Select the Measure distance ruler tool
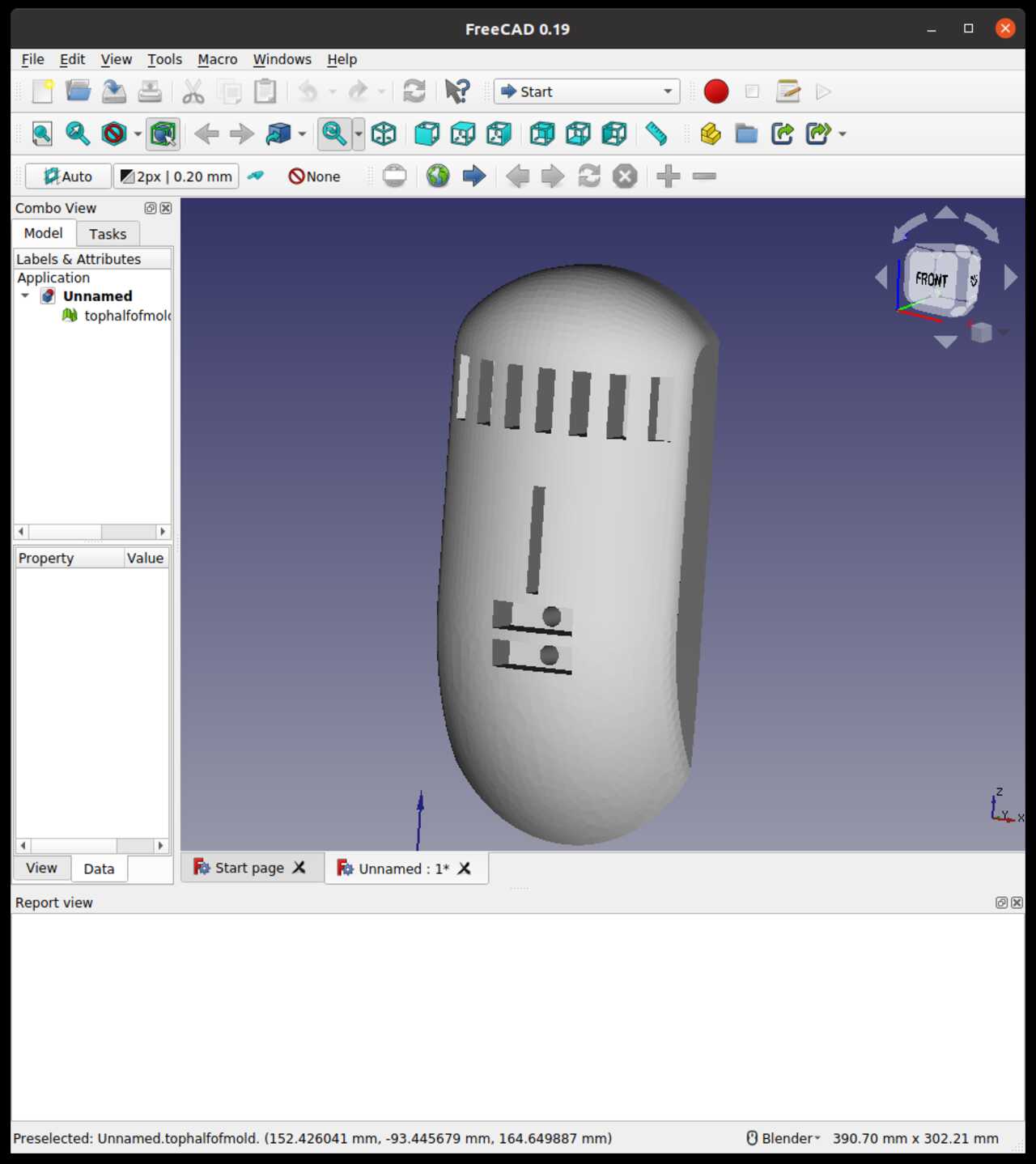This screenshot has height=1164, width=1036. pos(656,134)
